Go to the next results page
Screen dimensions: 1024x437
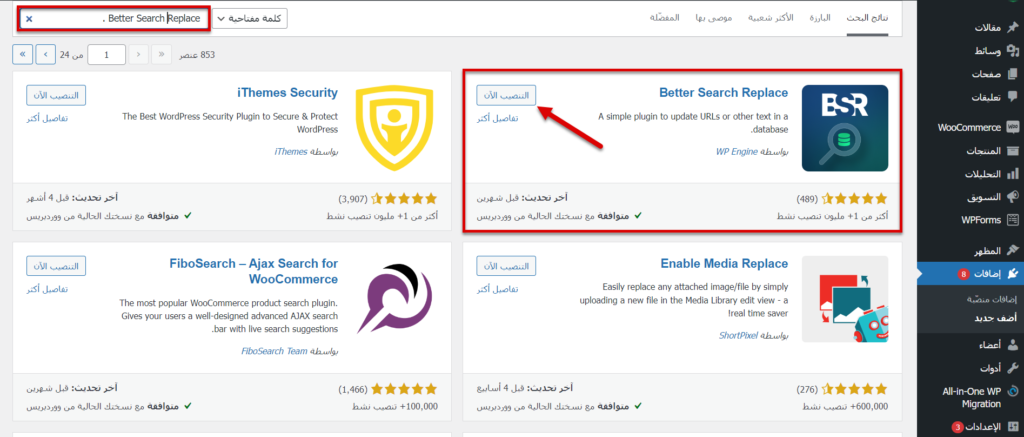[x=45, y=54]
